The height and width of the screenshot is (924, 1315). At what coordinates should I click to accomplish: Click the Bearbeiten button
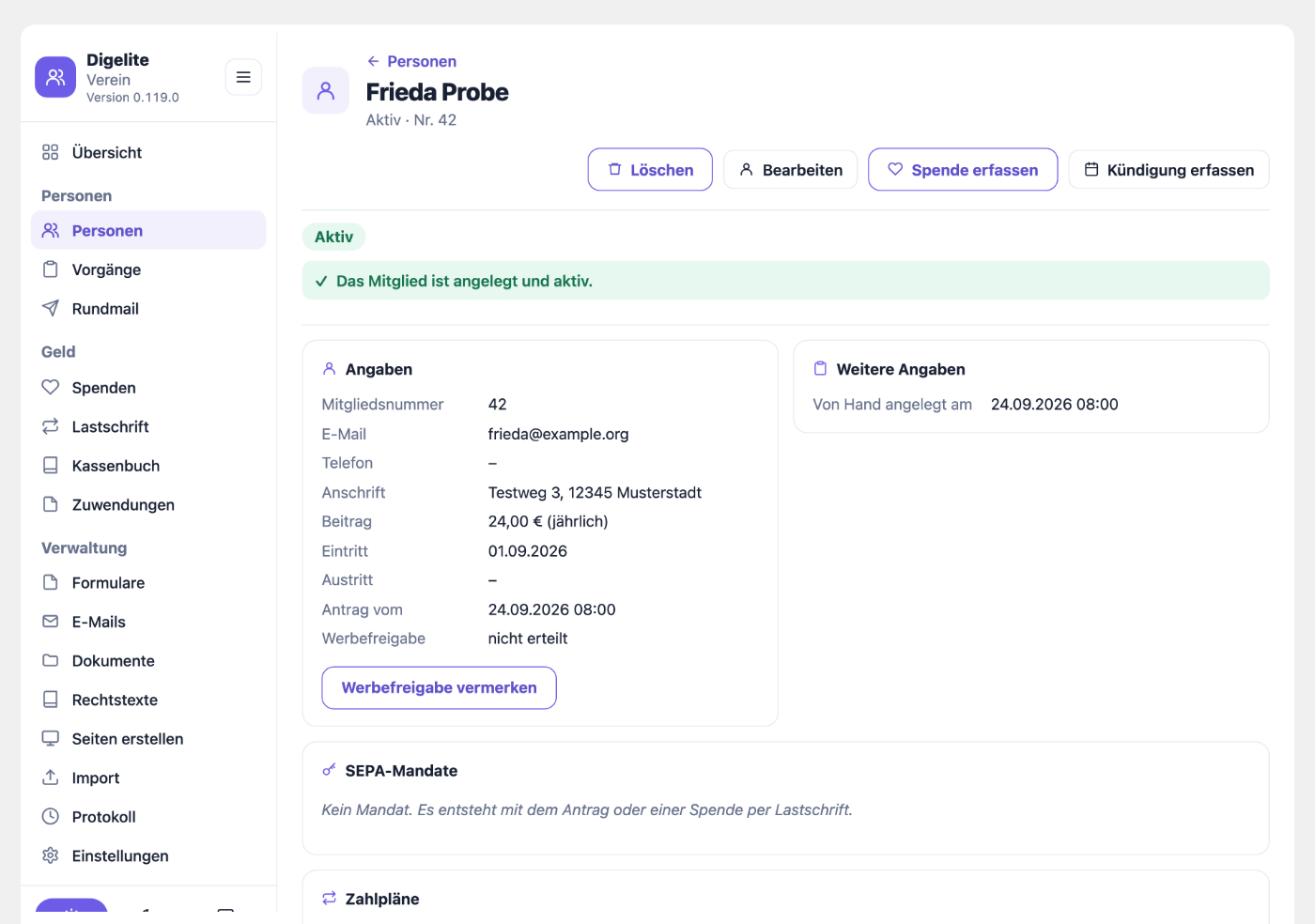pyautogui.click(x=790, y=169)
